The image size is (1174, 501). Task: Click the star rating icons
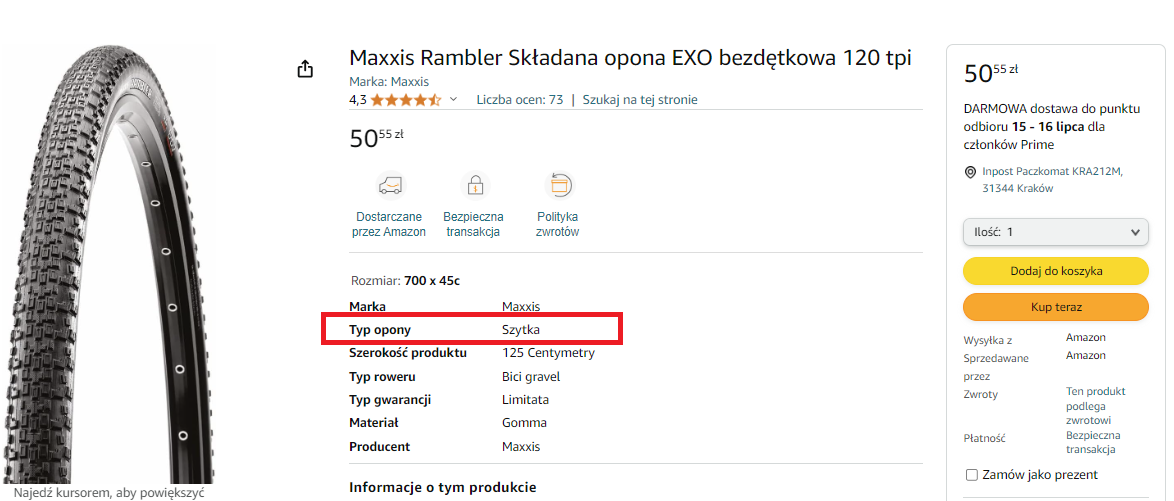pos(406,100)
